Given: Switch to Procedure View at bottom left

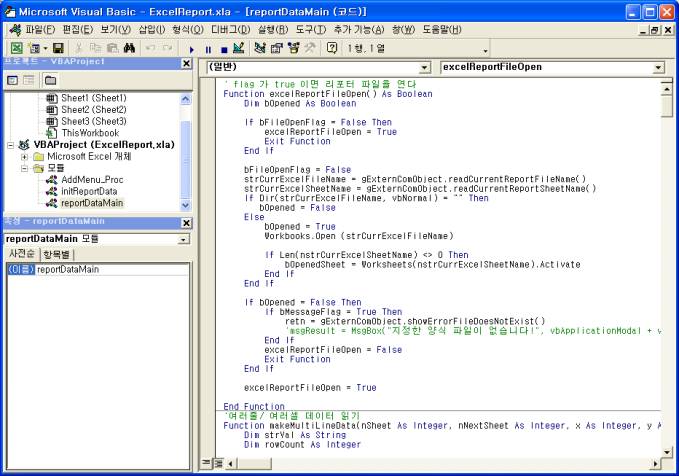Looking at the screenshot, I should (x=206, y=463).
